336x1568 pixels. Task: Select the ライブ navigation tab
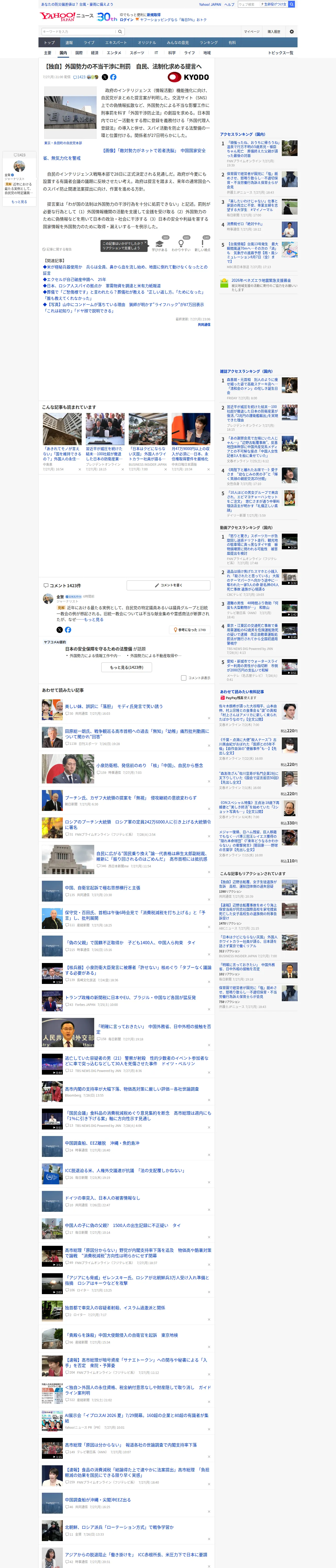click(x=89, y=43)
